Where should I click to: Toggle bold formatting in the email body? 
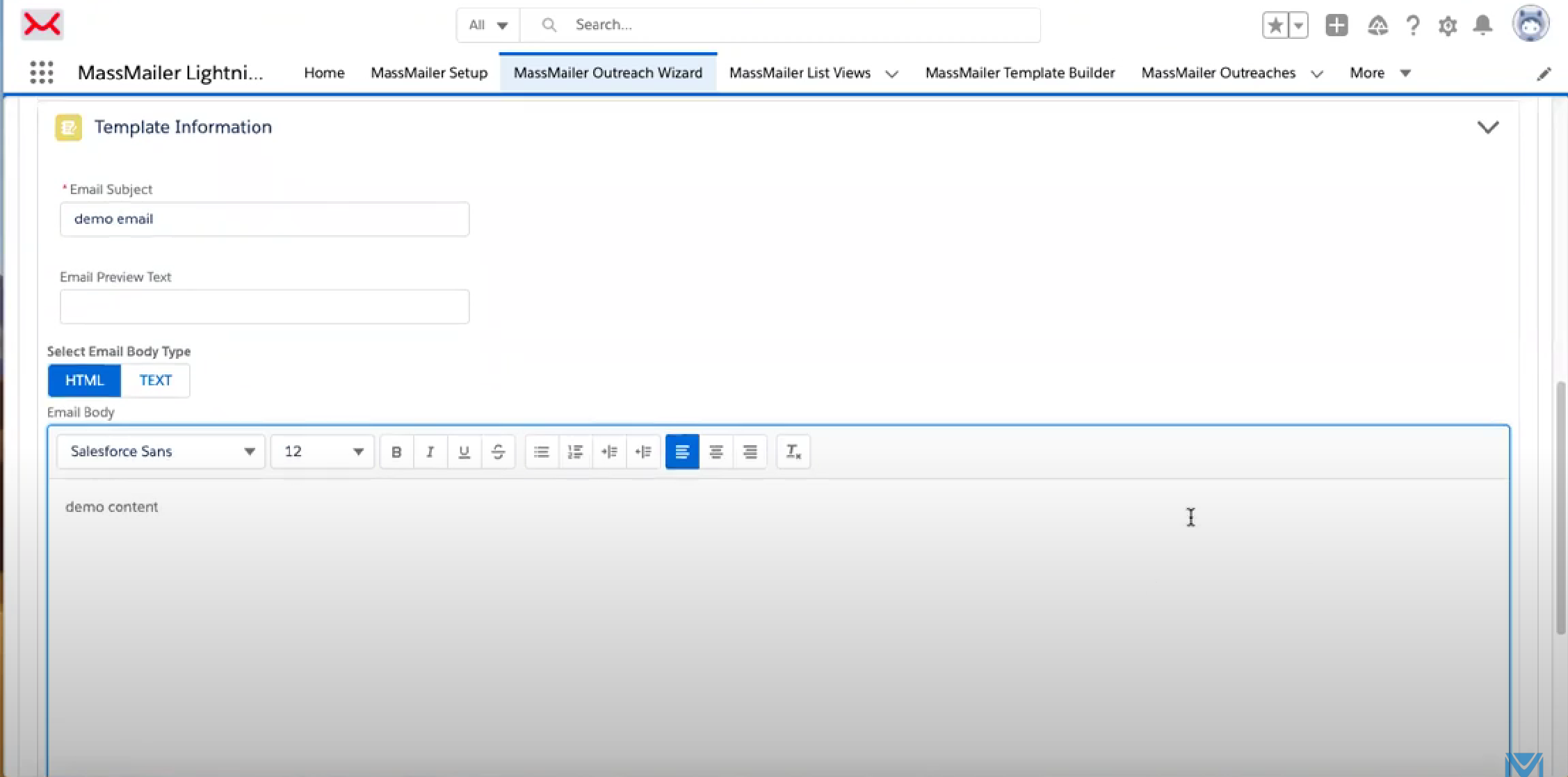pyautogui.click(x=396, y=451)
